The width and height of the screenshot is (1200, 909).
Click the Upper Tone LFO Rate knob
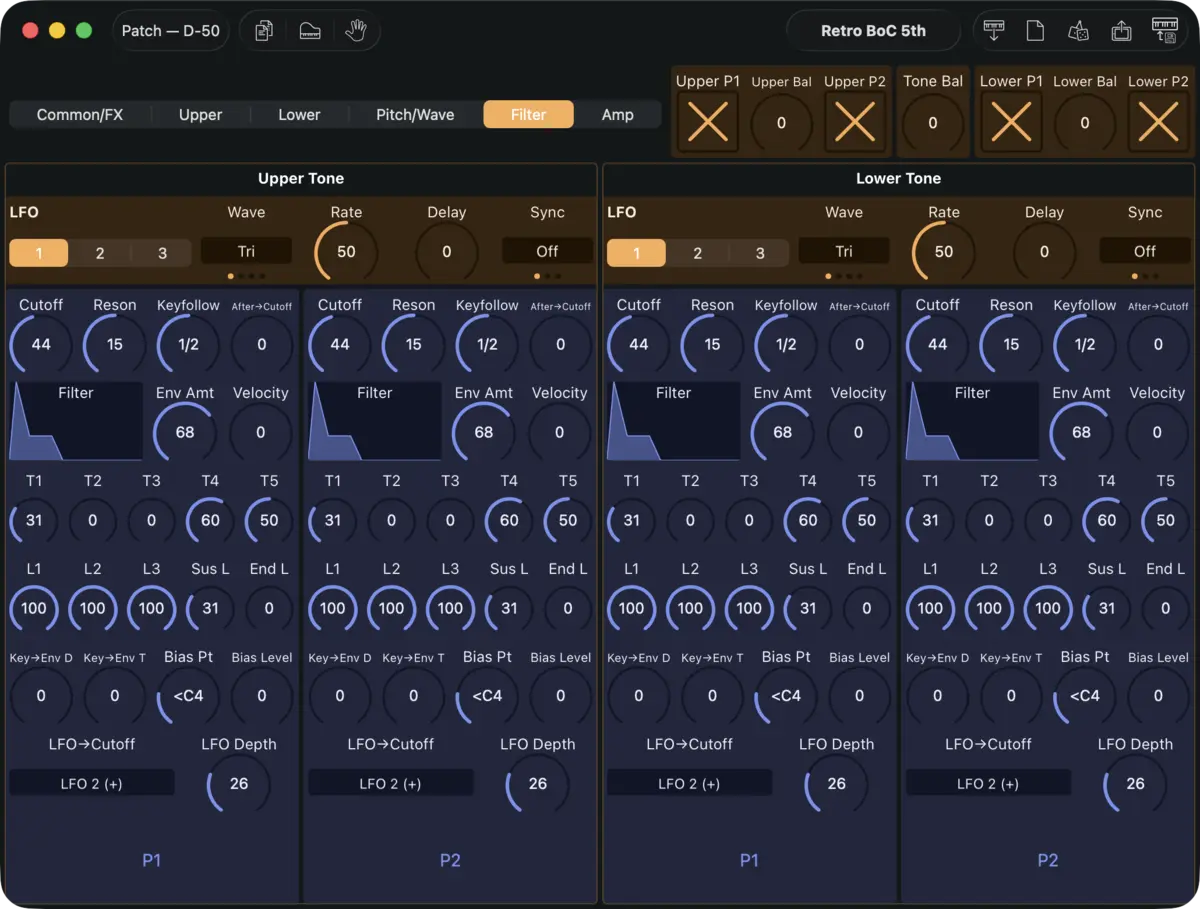coord(346,252)
